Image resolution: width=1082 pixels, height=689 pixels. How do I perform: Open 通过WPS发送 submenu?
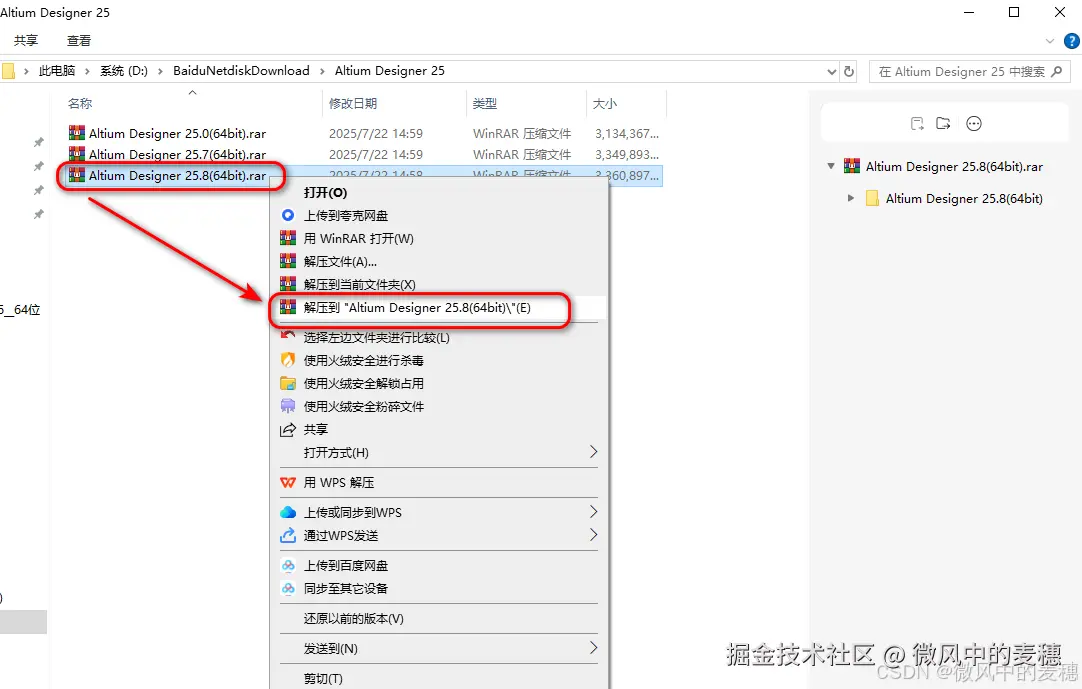click(x=439, y=535)
